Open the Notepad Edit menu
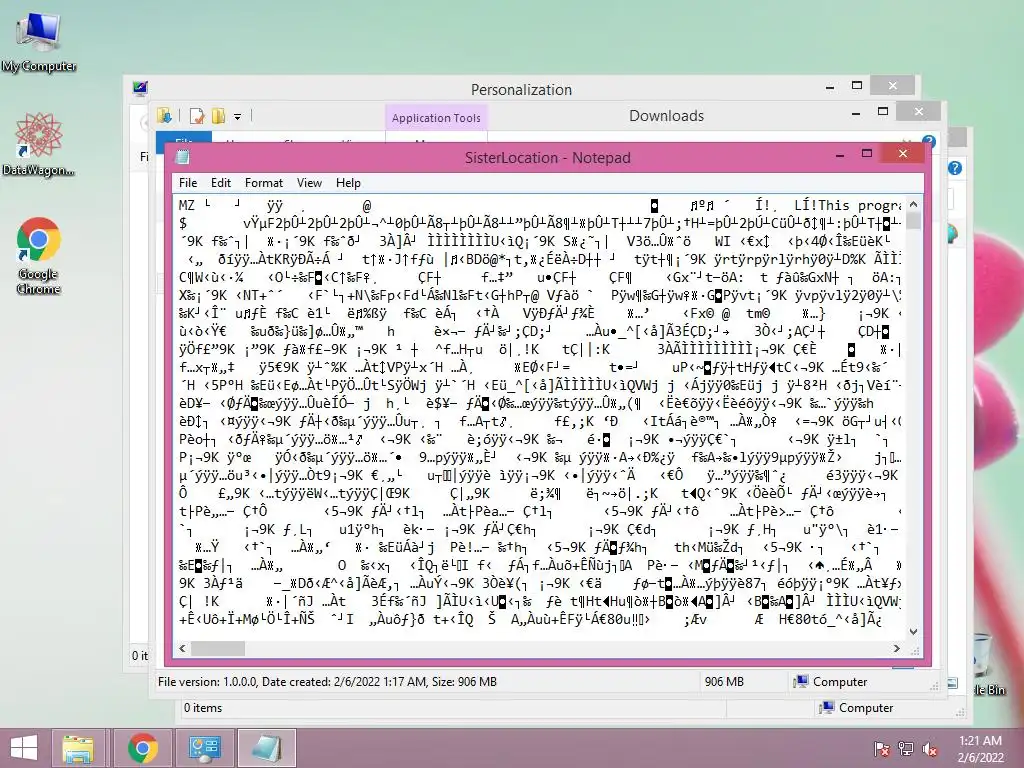1024x768 pixels. (221, 183)
